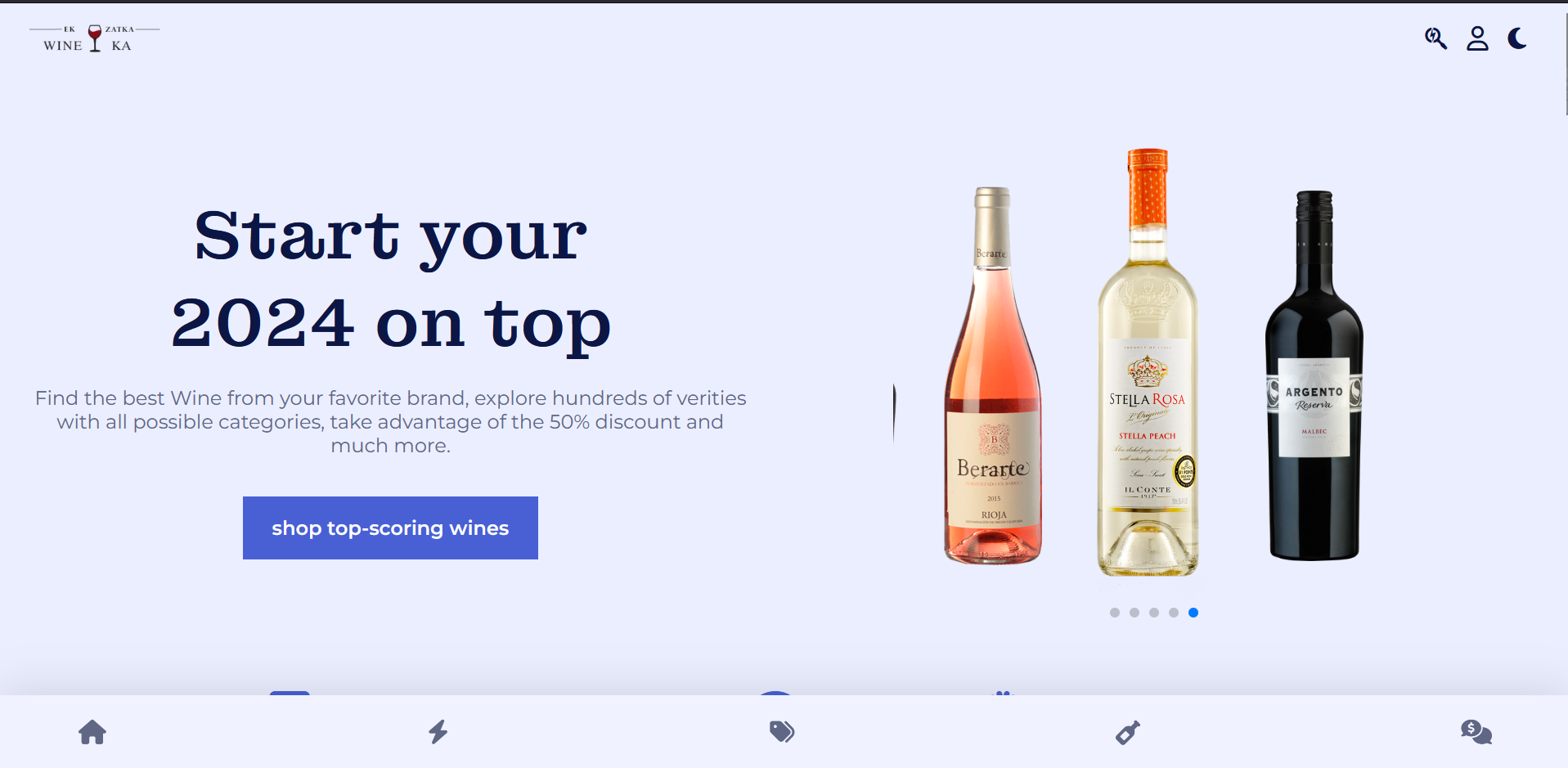Click the Berarte rosé bottle image

tap(993, 375)
